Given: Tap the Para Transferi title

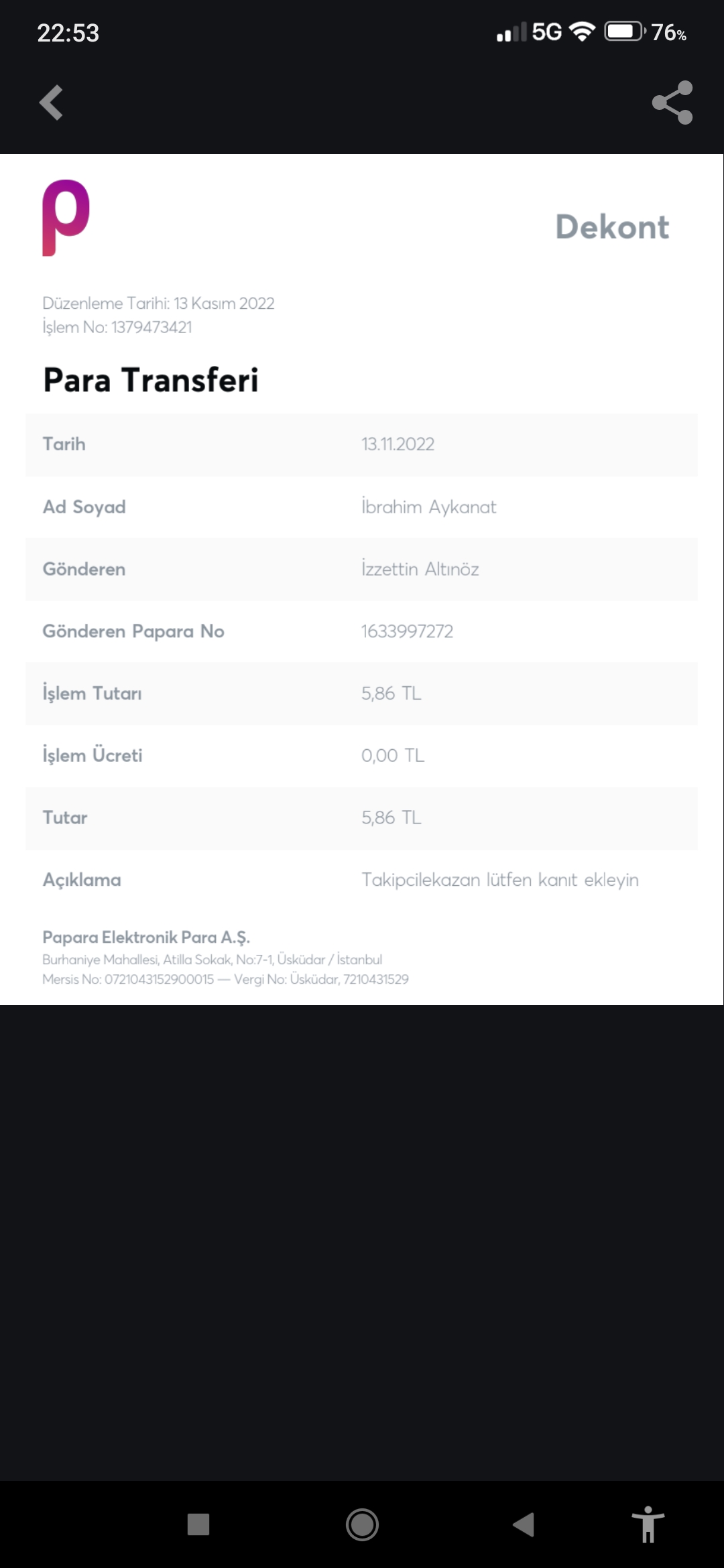Looking at the screenshot, I should 151,380.
